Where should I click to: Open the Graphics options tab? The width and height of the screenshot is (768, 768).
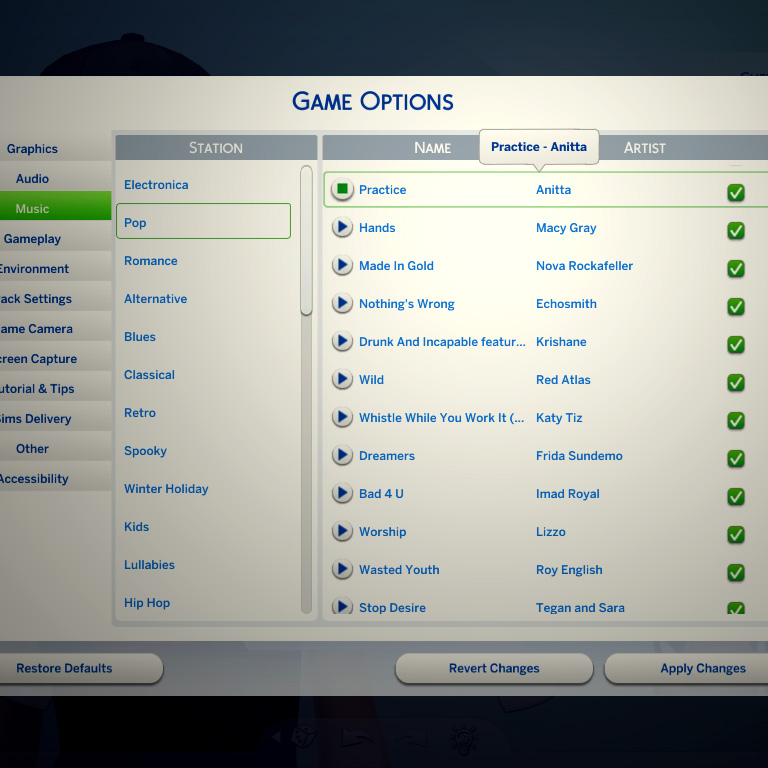point(55,148)
